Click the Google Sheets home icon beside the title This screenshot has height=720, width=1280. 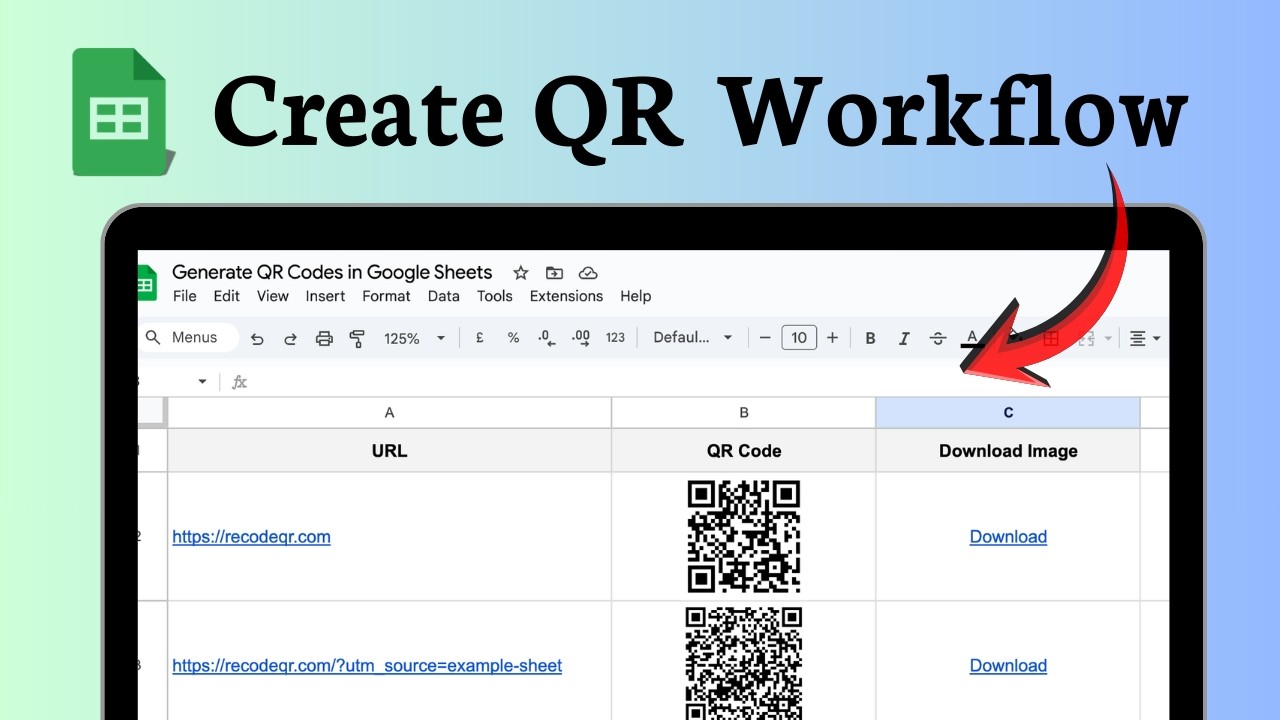pos(146,283)
